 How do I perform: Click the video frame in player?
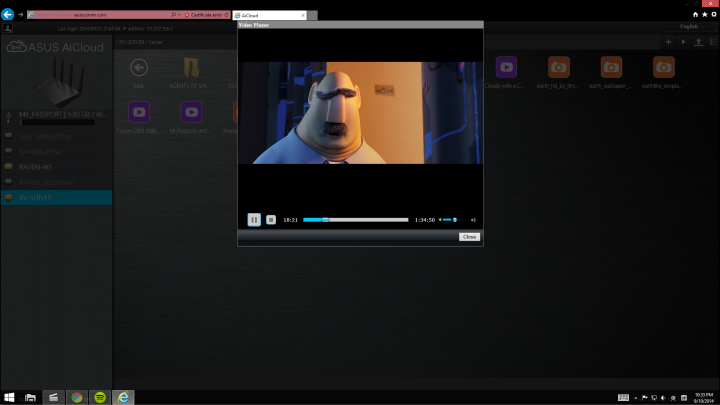(x=360, y=113)
